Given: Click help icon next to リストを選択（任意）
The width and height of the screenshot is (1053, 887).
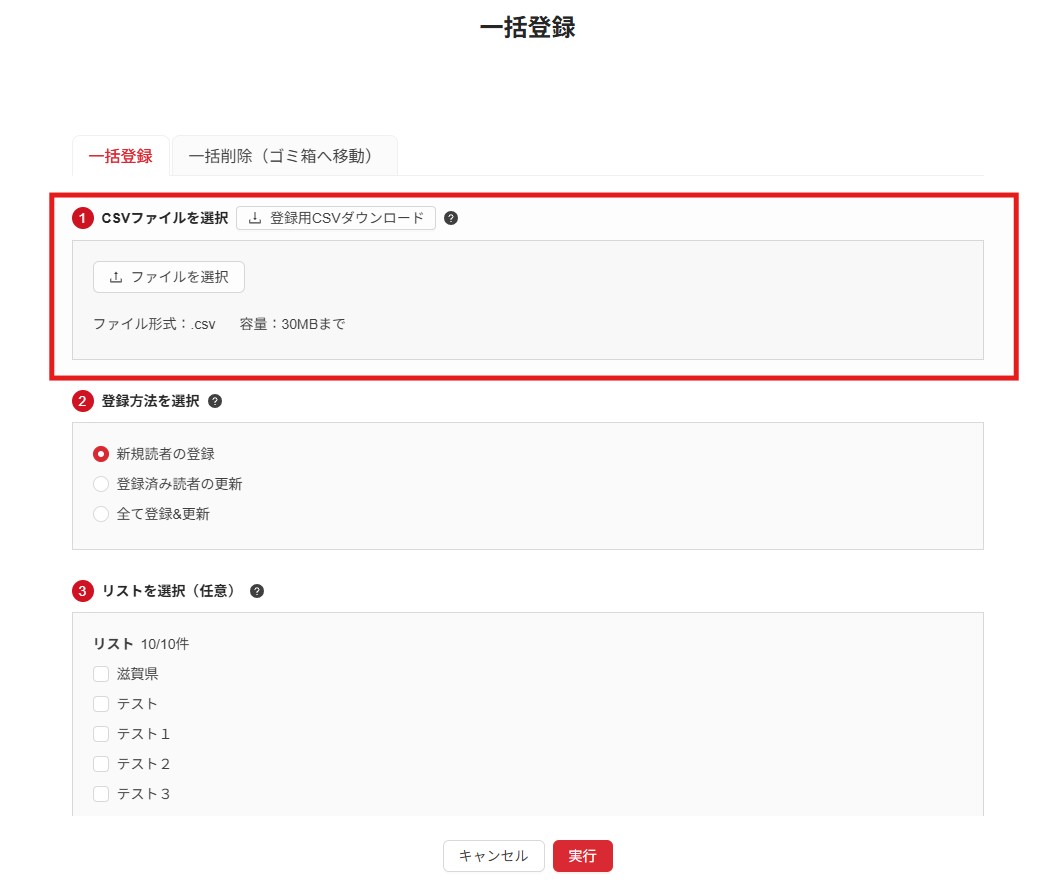Looking at the screenshot, I should point(257,591).
